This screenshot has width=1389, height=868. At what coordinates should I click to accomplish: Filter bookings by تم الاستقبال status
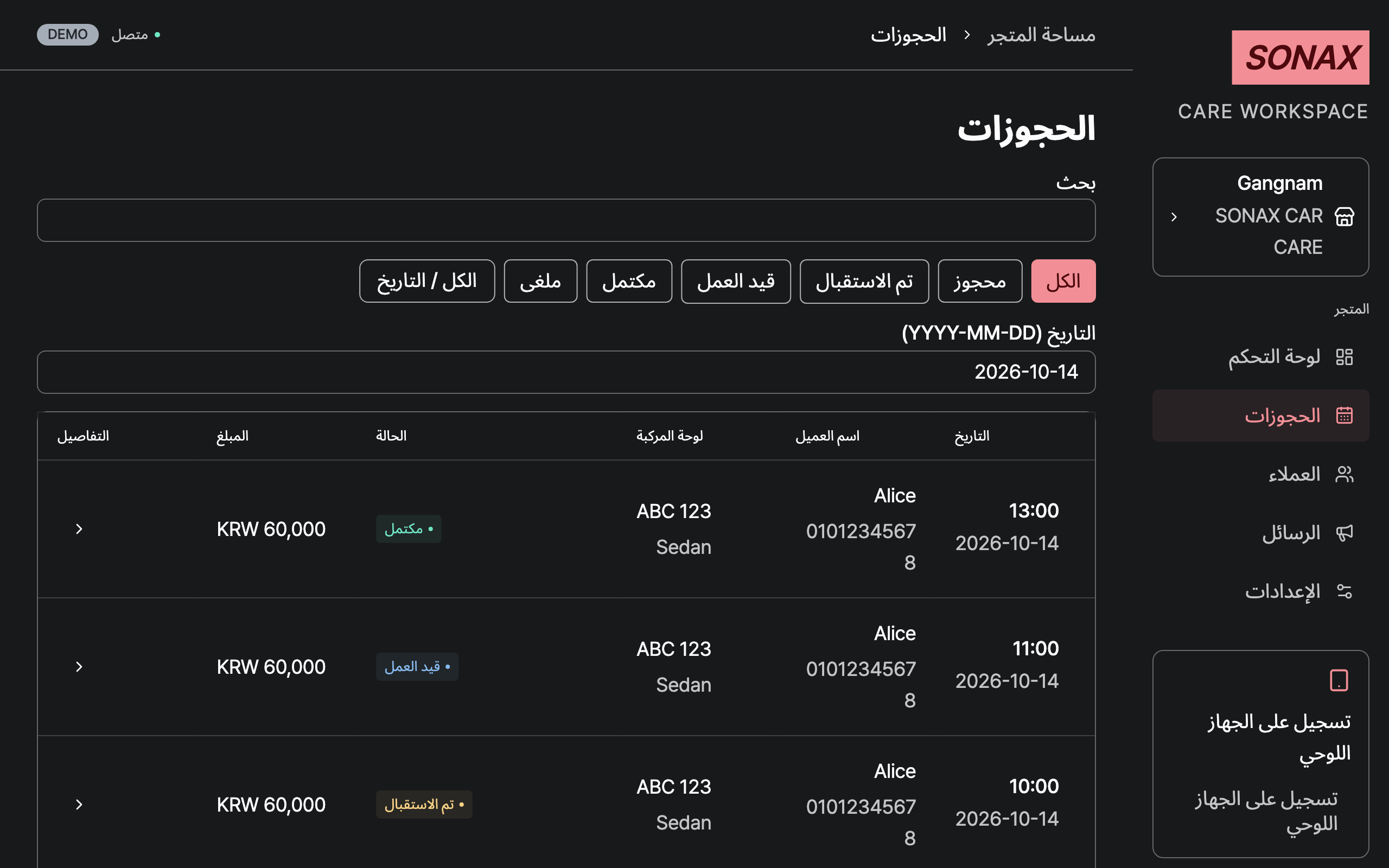pyautogui.click(x=864, y=282)
